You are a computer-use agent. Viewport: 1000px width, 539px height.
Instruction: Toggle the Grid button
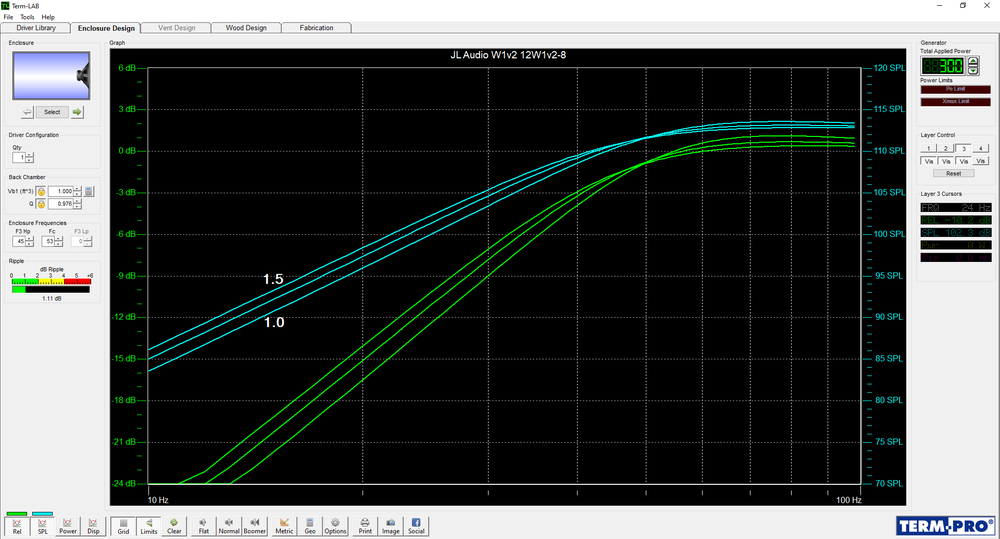[123, 526]
